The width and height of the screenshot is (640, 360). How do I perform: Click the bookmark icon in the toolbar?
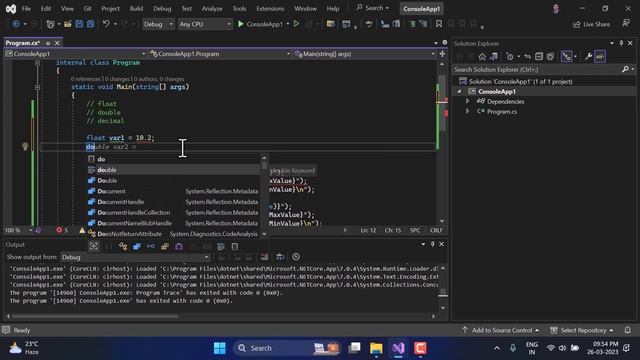(x=439, y=24)
